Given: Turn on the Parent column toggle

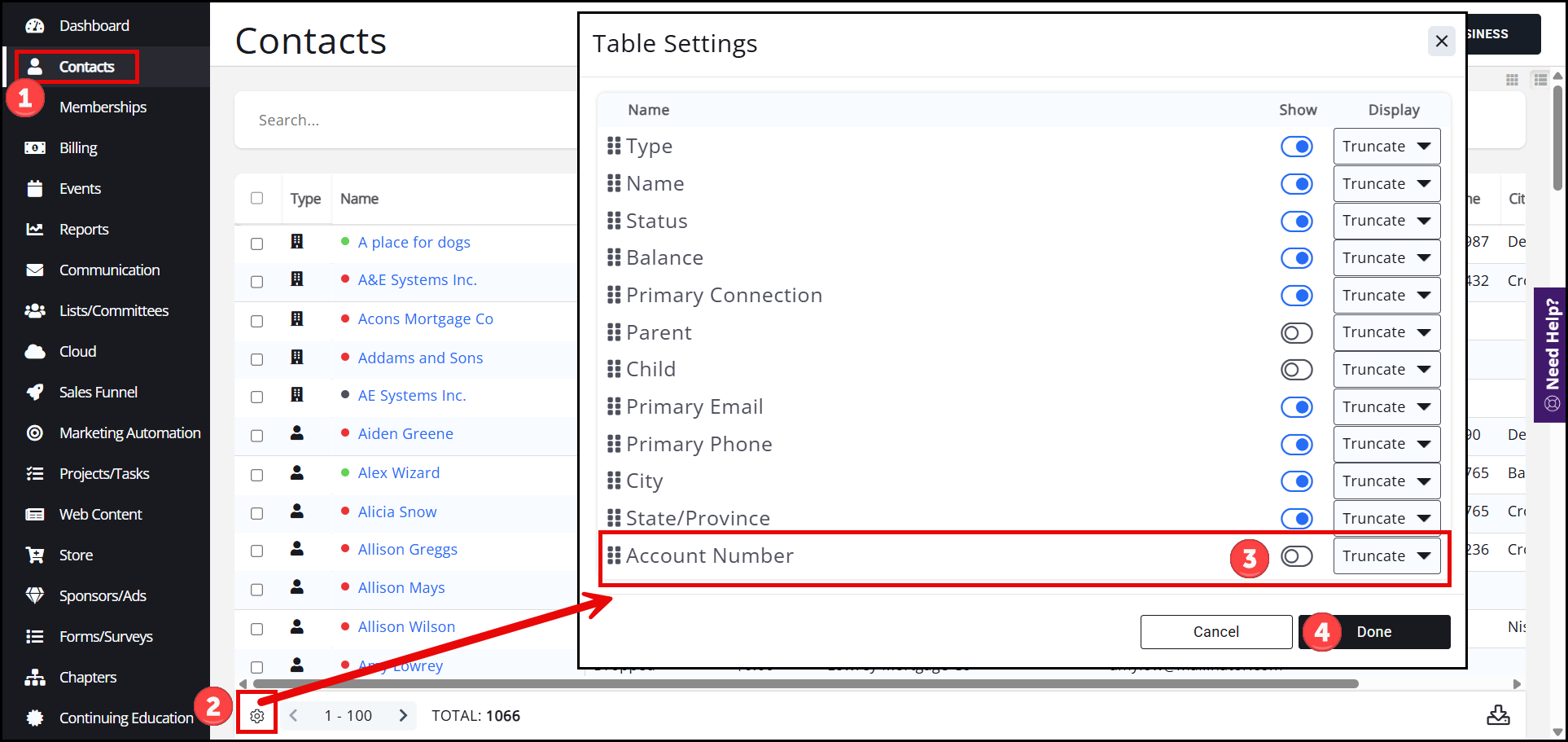Looking at the screenshot, I should (1296, 332).
